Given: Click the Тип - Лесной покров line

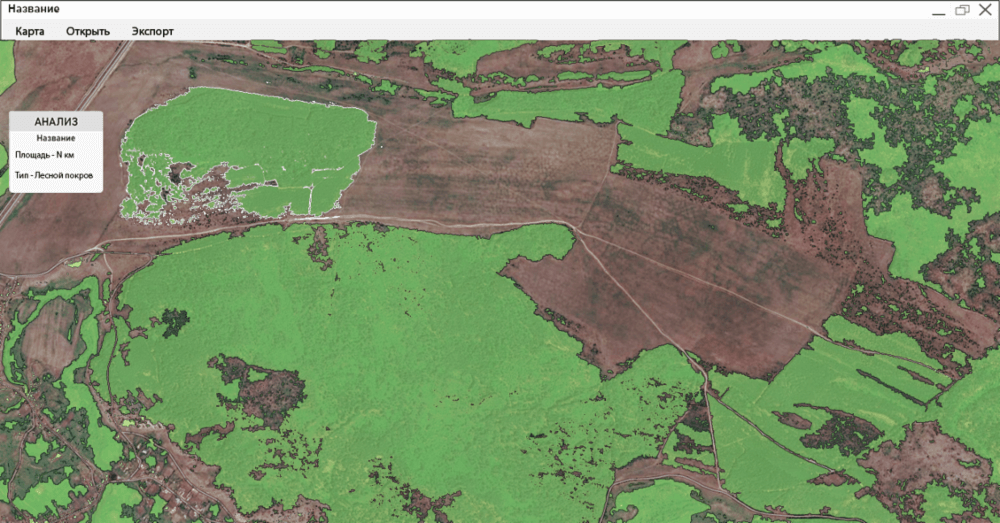Looking at the screenshot, I should pos(54,175).
